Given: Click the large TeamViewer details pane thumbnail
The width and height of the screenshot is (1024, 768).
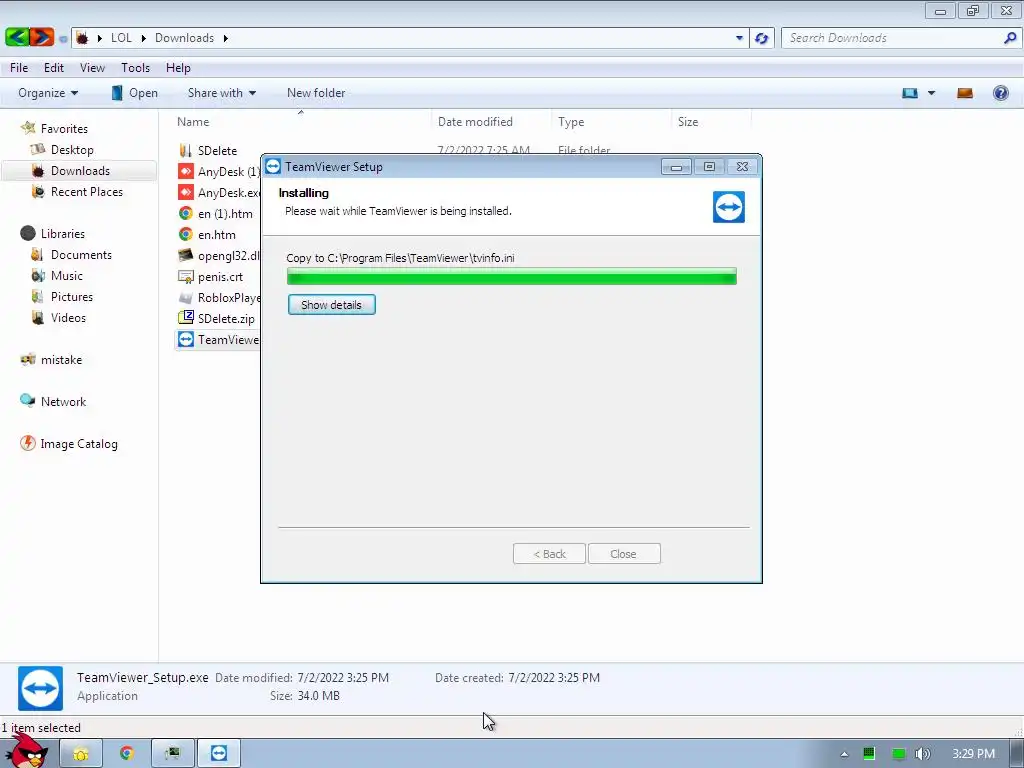Looking at the screenshot, I should point(40,688).
